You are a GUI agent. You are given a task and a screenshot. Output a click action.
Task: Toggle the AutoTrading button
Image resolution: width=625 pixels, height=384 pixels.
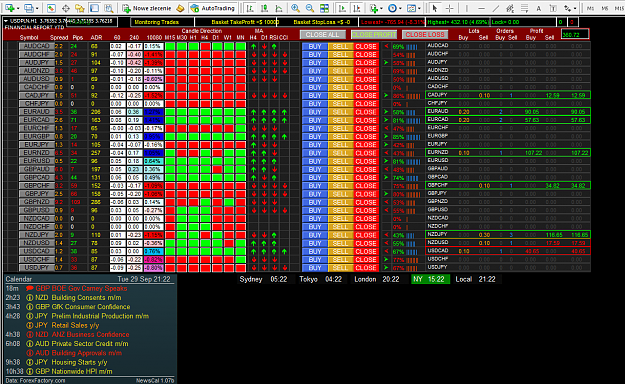[x=213, y=8]
